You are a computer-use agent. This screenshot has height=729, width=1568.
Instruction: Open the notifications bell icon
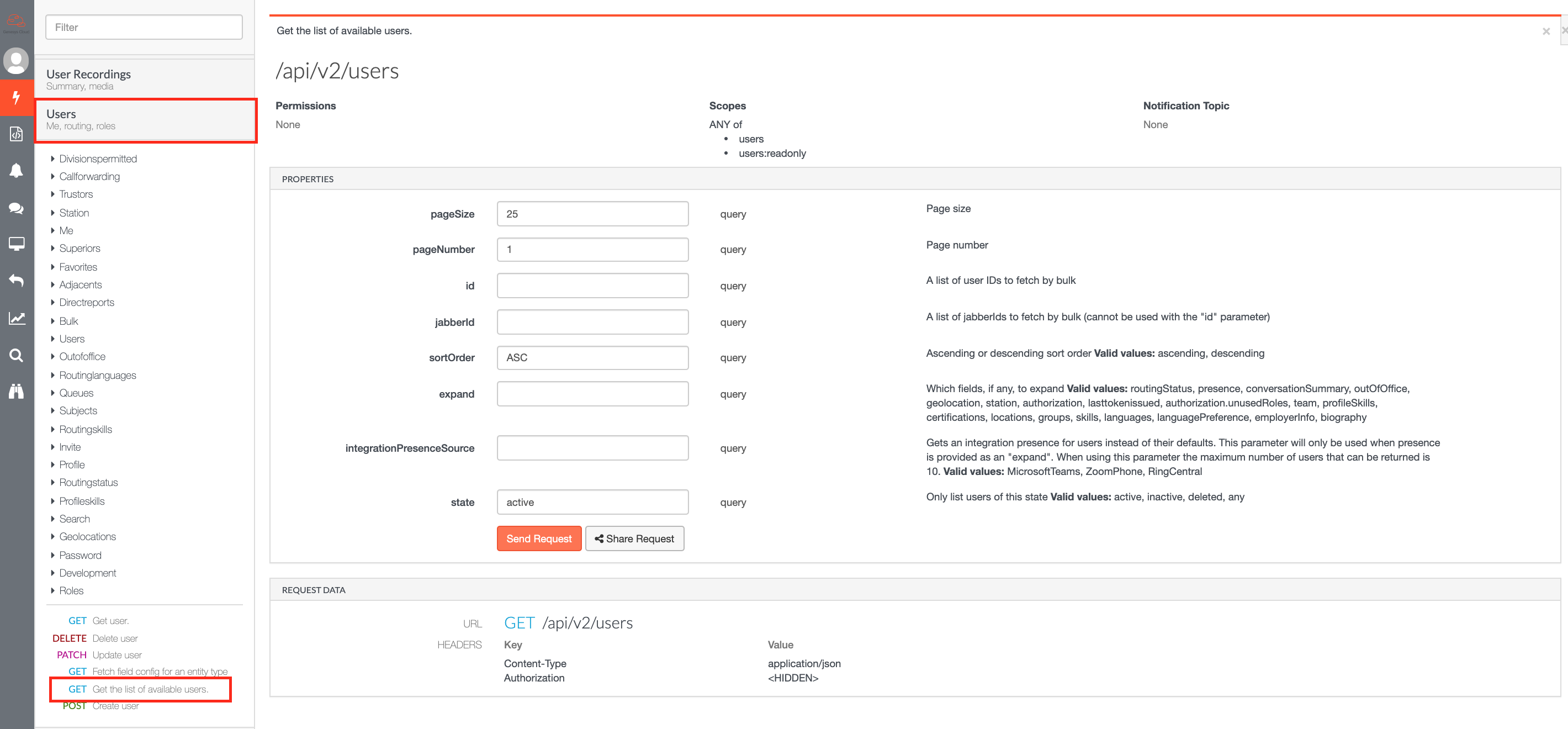17,171
